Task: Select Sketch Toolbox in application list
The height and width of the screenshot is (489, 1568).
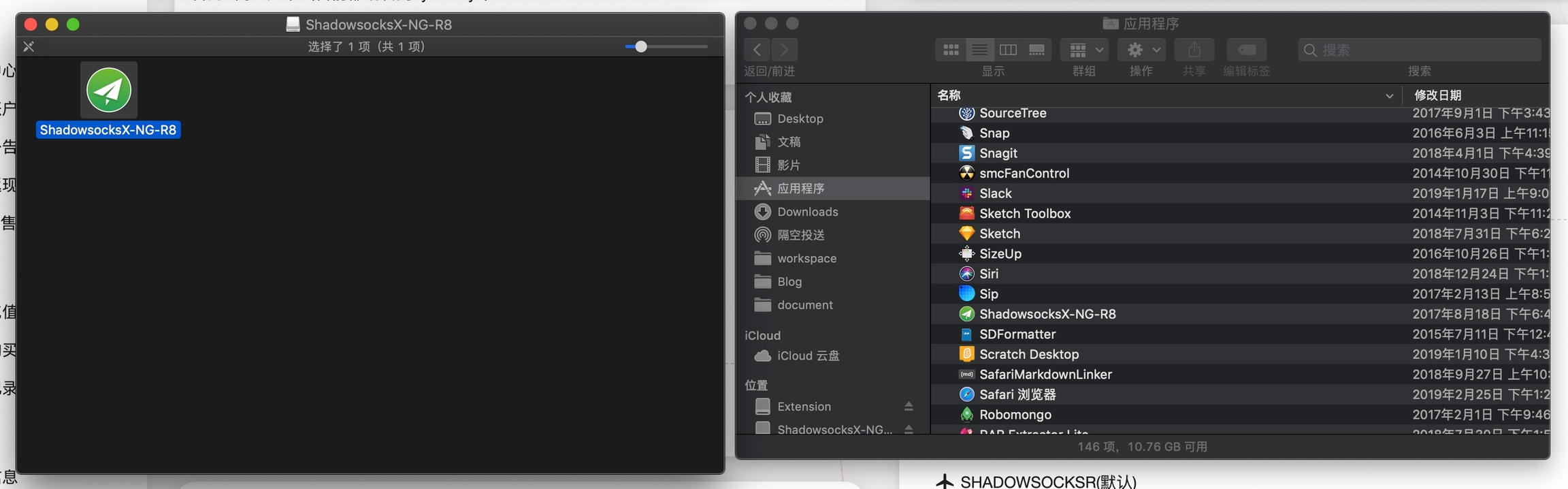Action: pyautogui.click(x=1024, y=213)
